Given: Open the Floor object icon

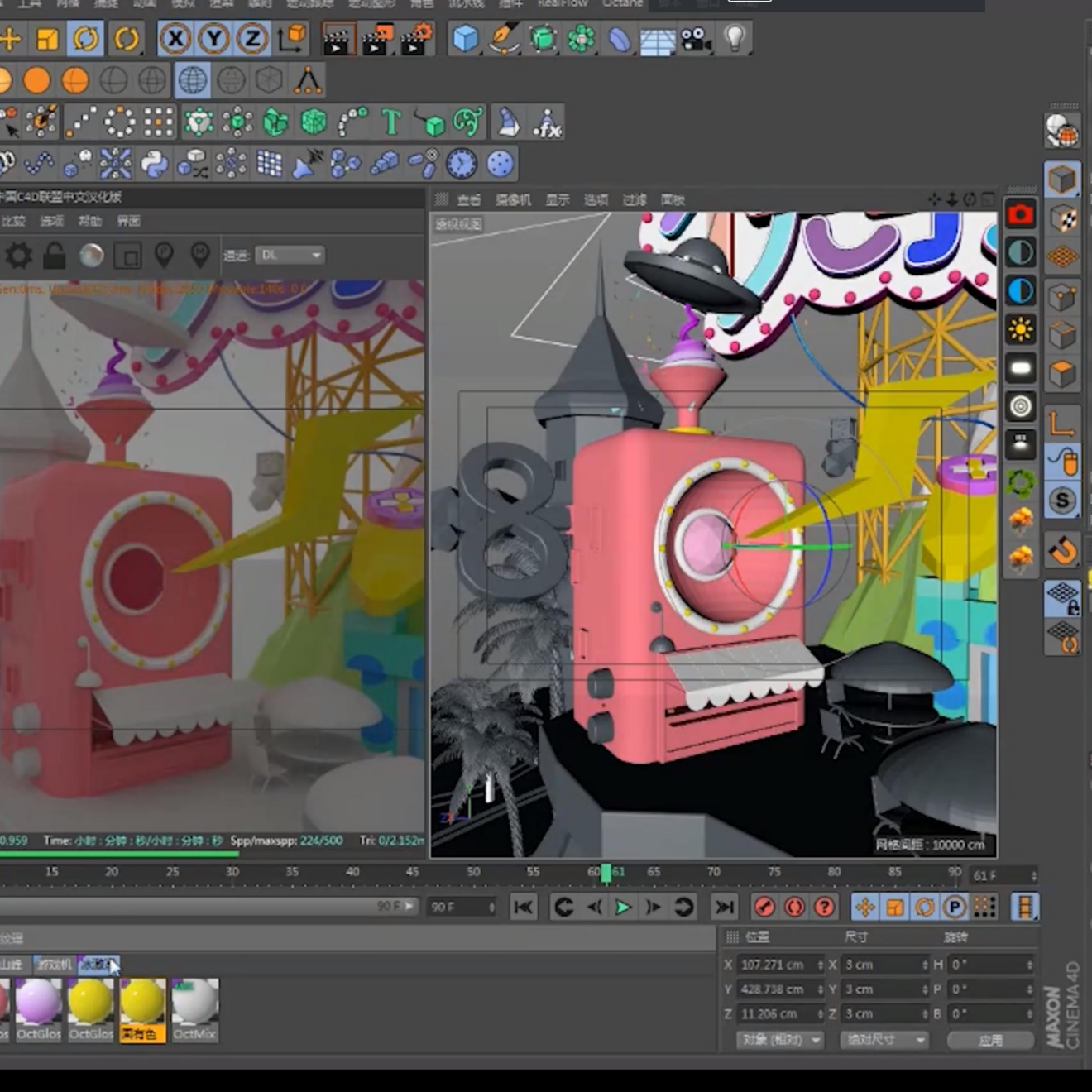Looking at the screenshot, I should [658, 38].
